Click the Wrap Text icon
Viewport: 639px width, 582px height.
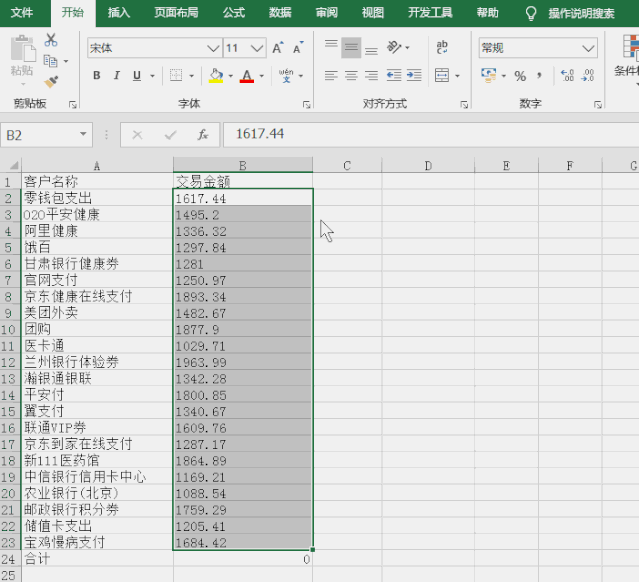[441, 47]
